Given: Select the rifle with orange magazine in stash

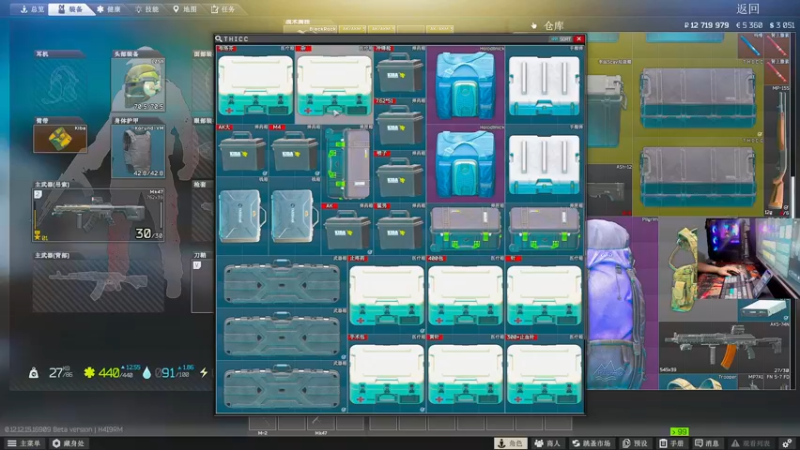Looking at the screenshot, I should (724, 348).
